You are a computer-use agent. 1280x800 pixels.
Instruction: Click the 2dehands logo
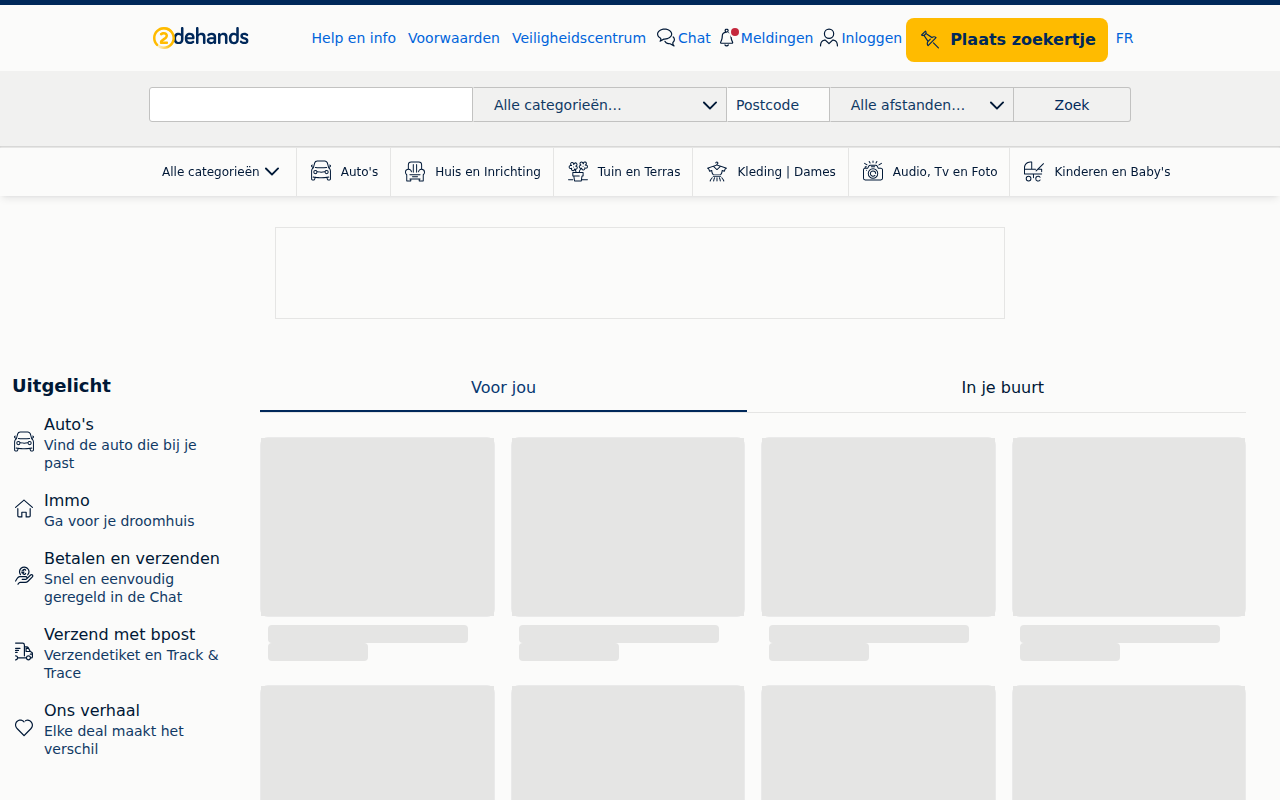point(201,38)
